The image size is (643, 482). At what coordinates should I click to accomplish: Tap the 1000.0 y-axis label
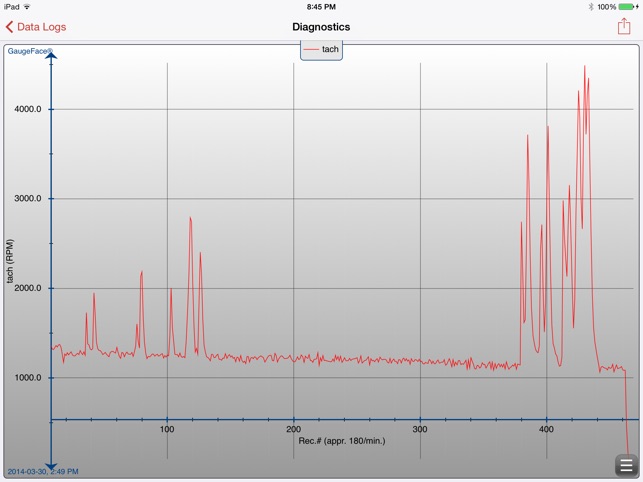(28, 377)
